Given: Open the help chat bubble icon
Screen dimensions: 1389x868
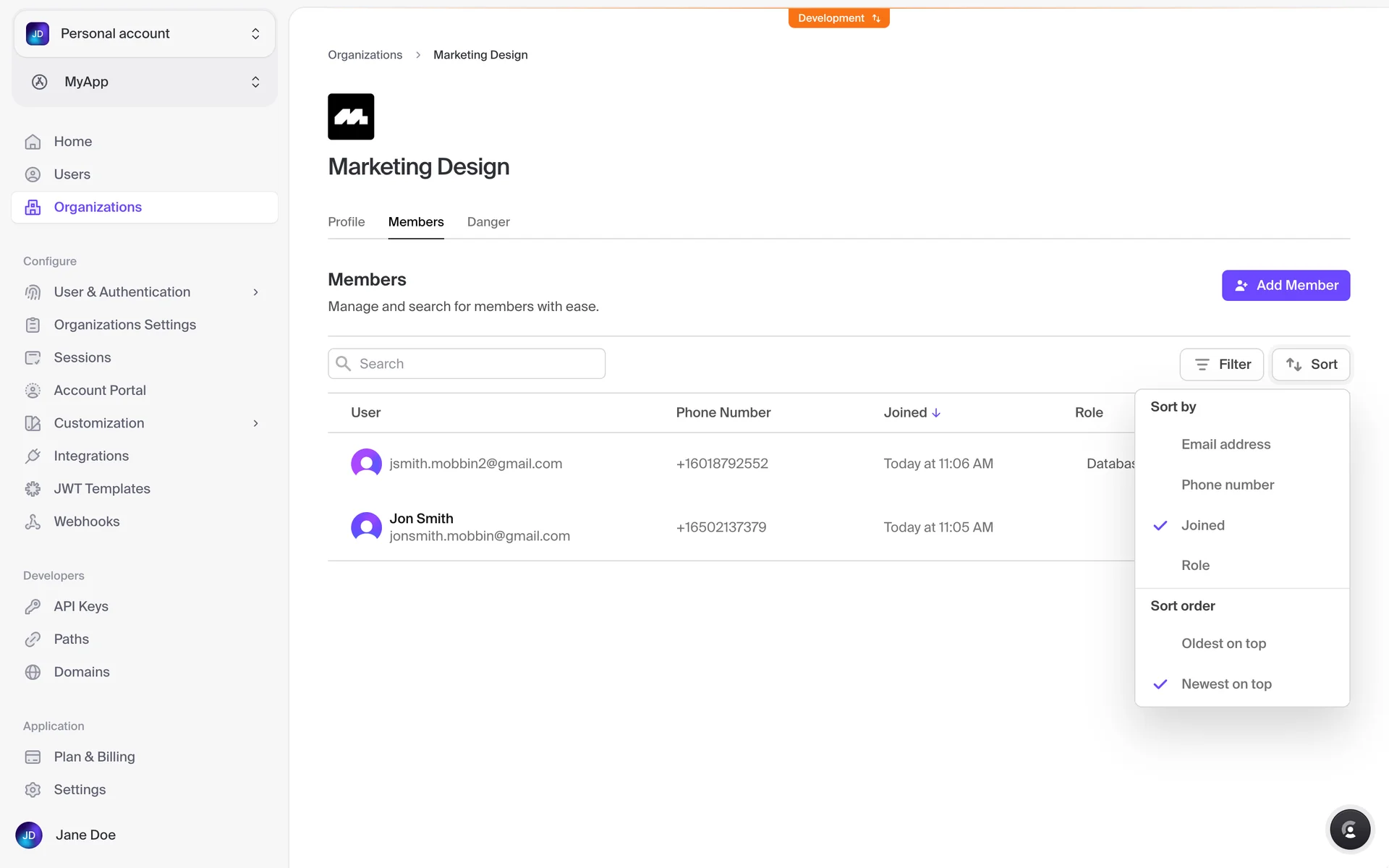Looking at the screenshot, I should point(1349,830).
